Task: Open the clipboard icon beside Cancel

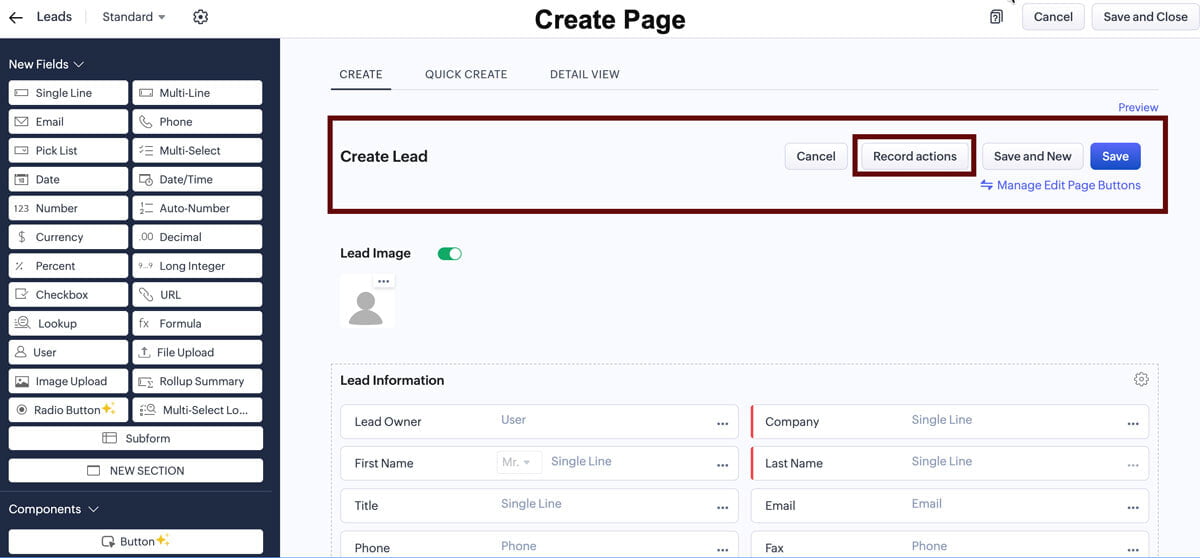Action: pos(996,17)
